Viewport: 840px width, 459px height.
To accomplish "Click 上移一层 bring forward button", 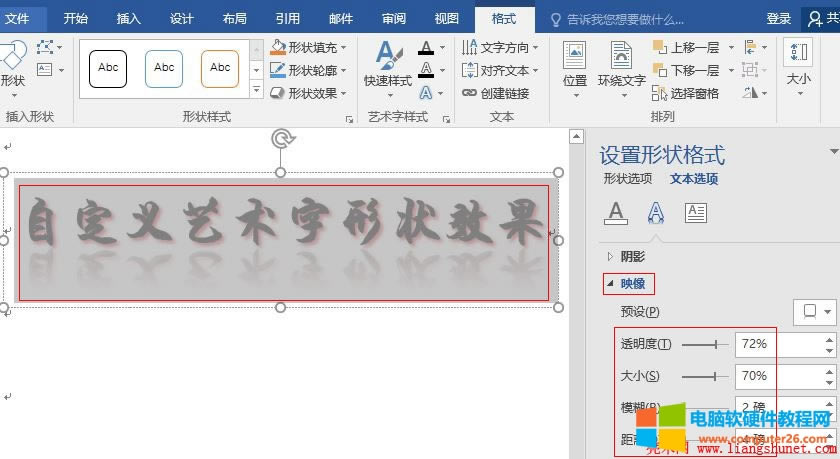I will (686, 48).
